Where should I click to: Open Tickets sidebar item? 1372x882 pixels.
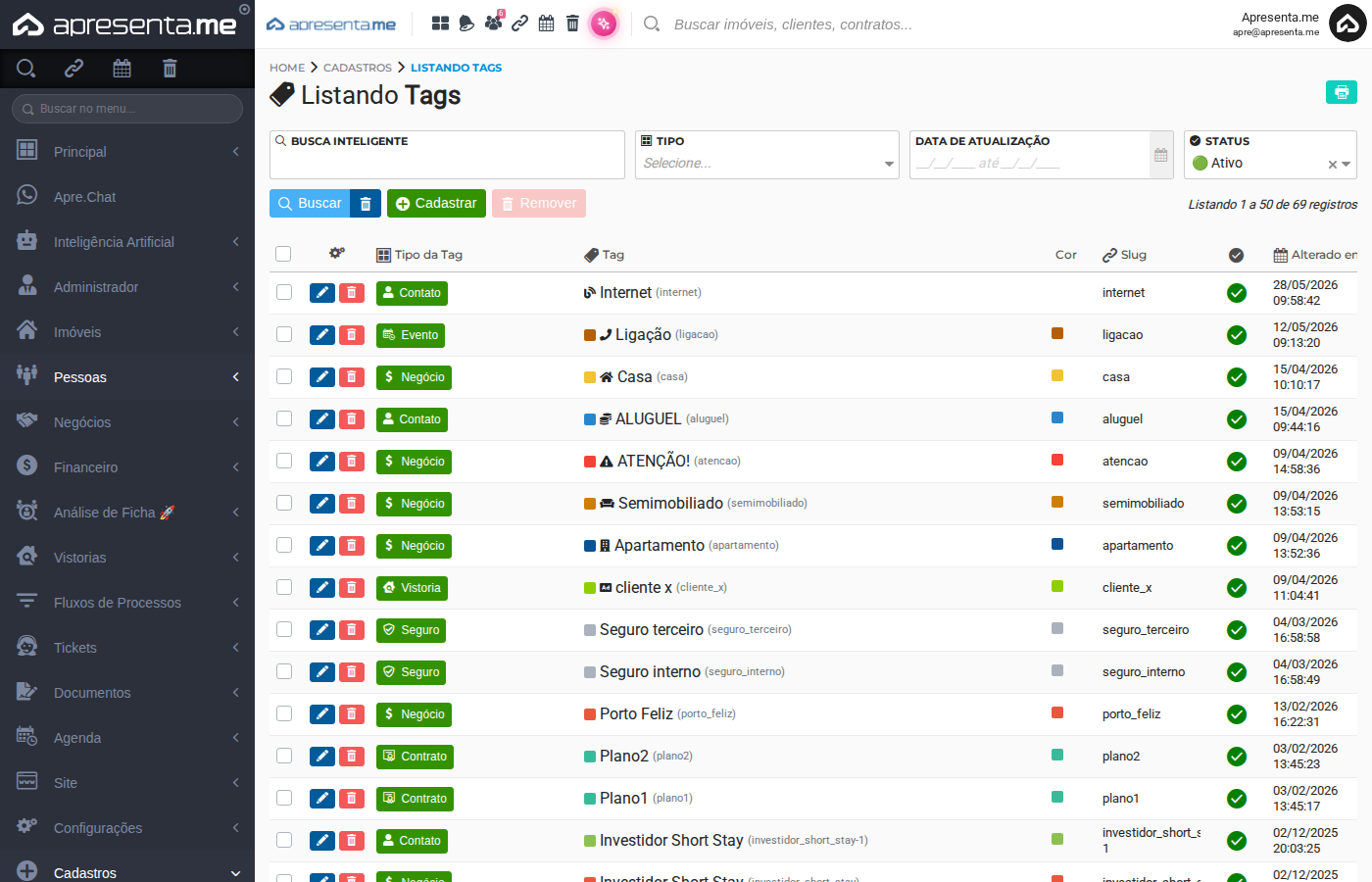(x=127, y=648)
